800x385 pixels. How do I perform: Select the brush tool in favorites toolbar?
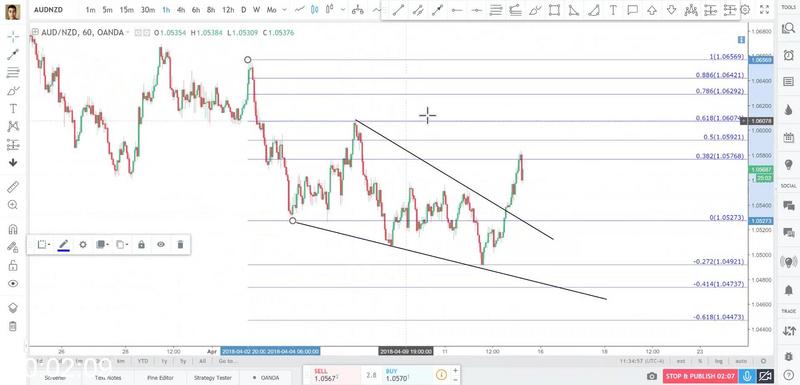pos(535,10)
